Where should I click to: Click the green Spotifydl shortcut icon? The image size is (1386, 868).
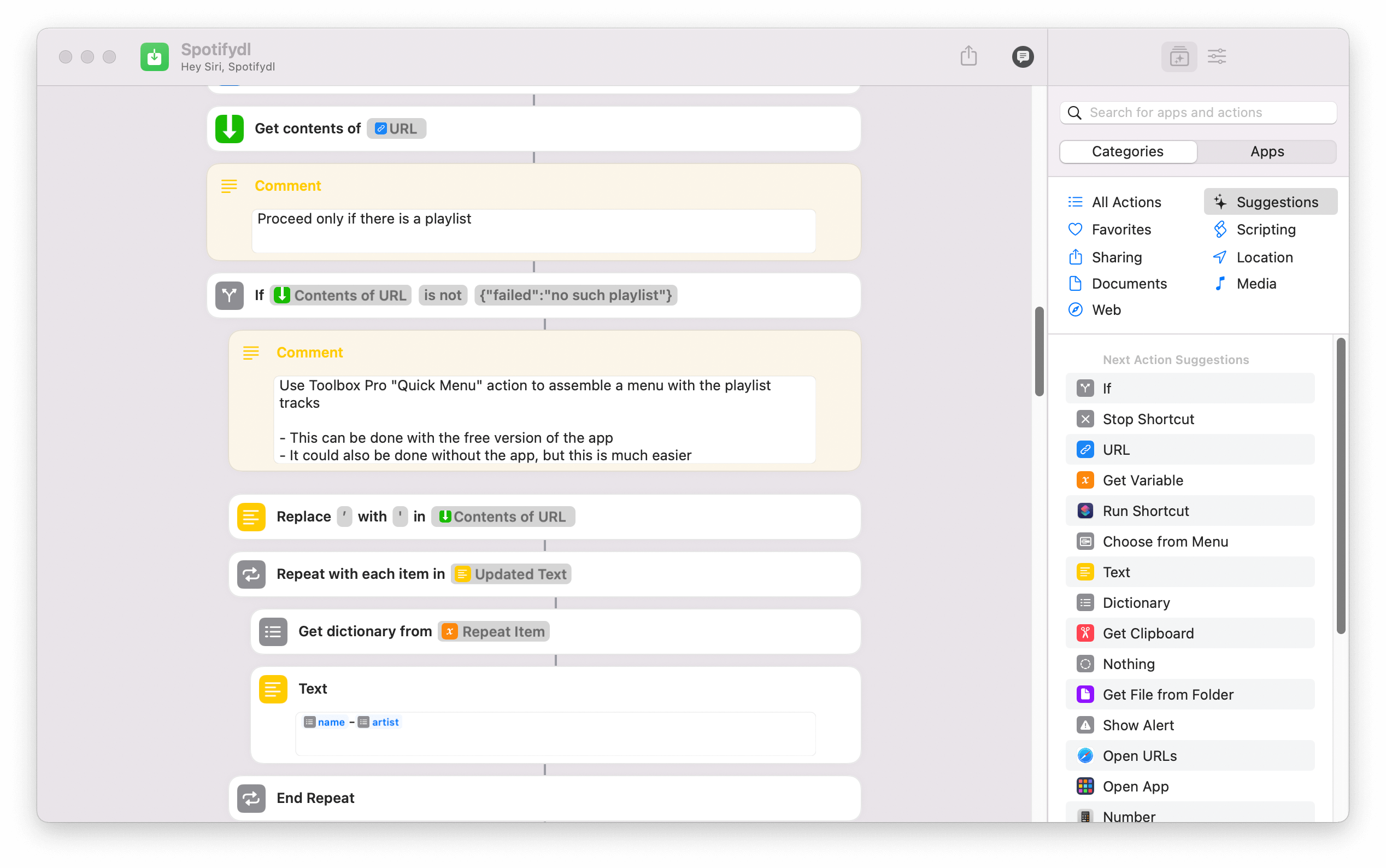pyautogui.click(x=154, y=56)
